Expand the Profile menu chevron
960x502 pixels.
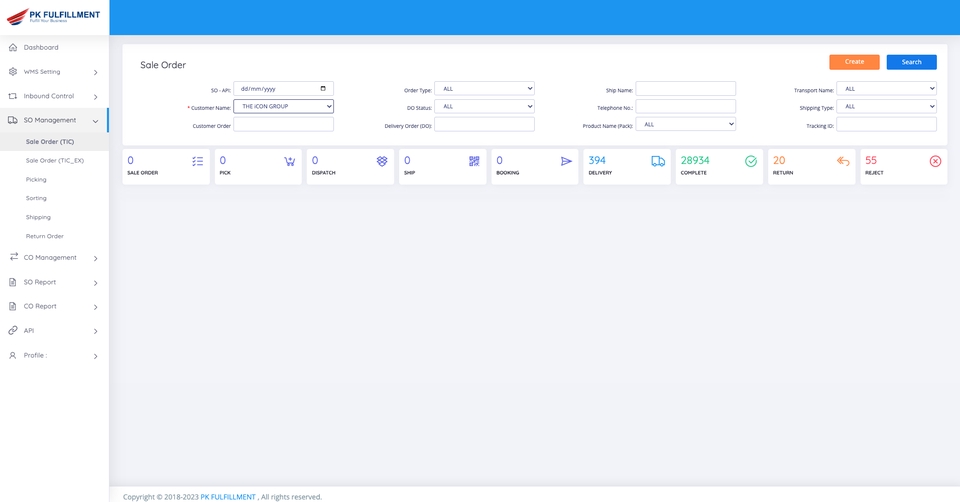click(x=96, y=356)
